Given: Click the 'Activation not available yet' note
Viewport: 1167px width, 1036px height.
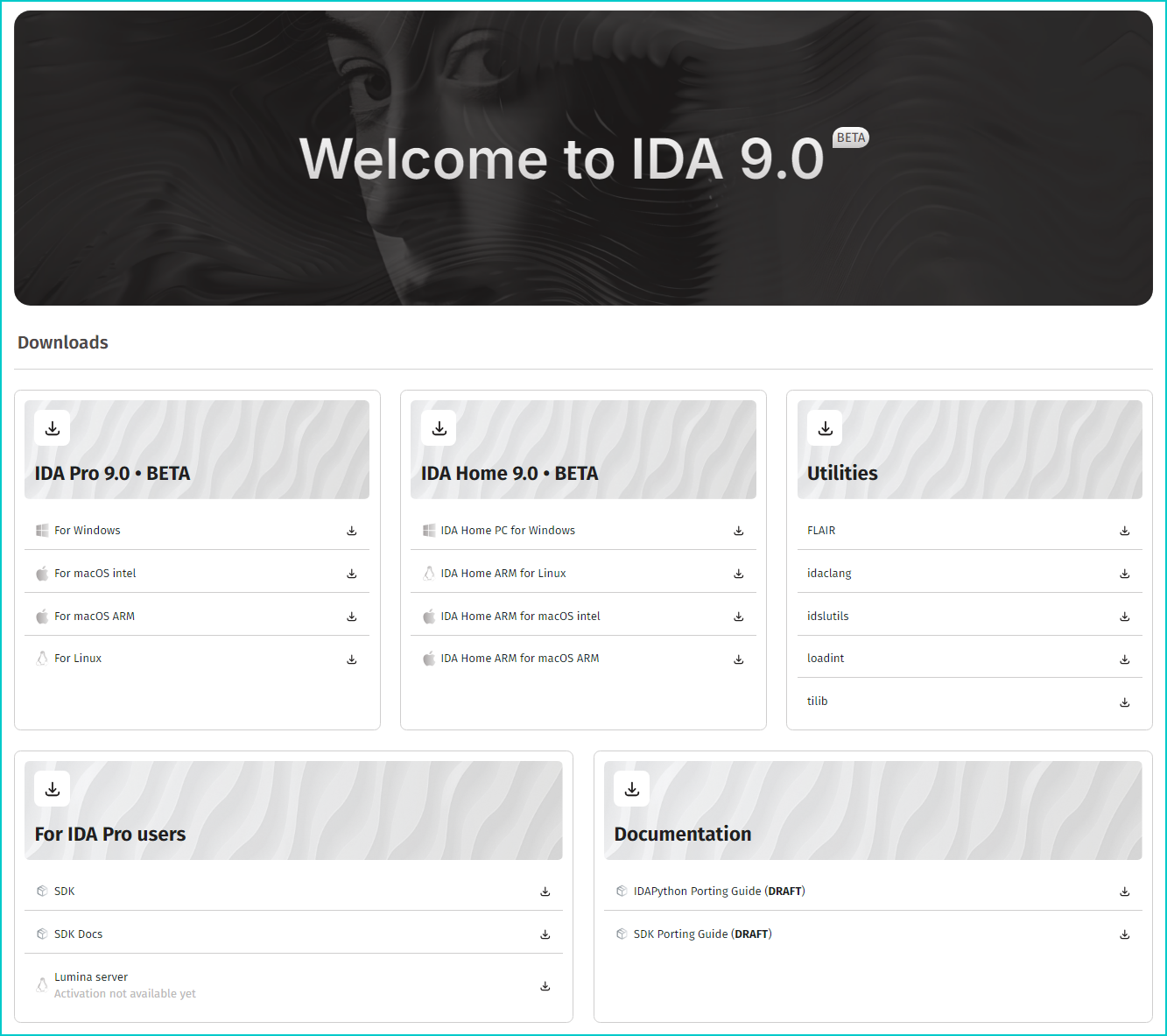Looking at the screenshot, I should 125,994.
